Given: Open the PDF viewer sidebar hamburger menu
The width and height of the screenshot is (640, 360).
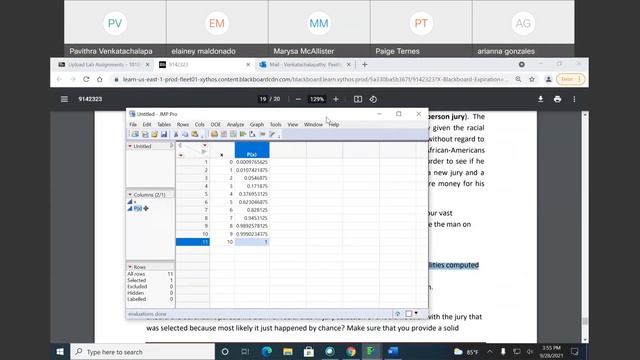Looking at the screenshot, I should coord(64,99).
